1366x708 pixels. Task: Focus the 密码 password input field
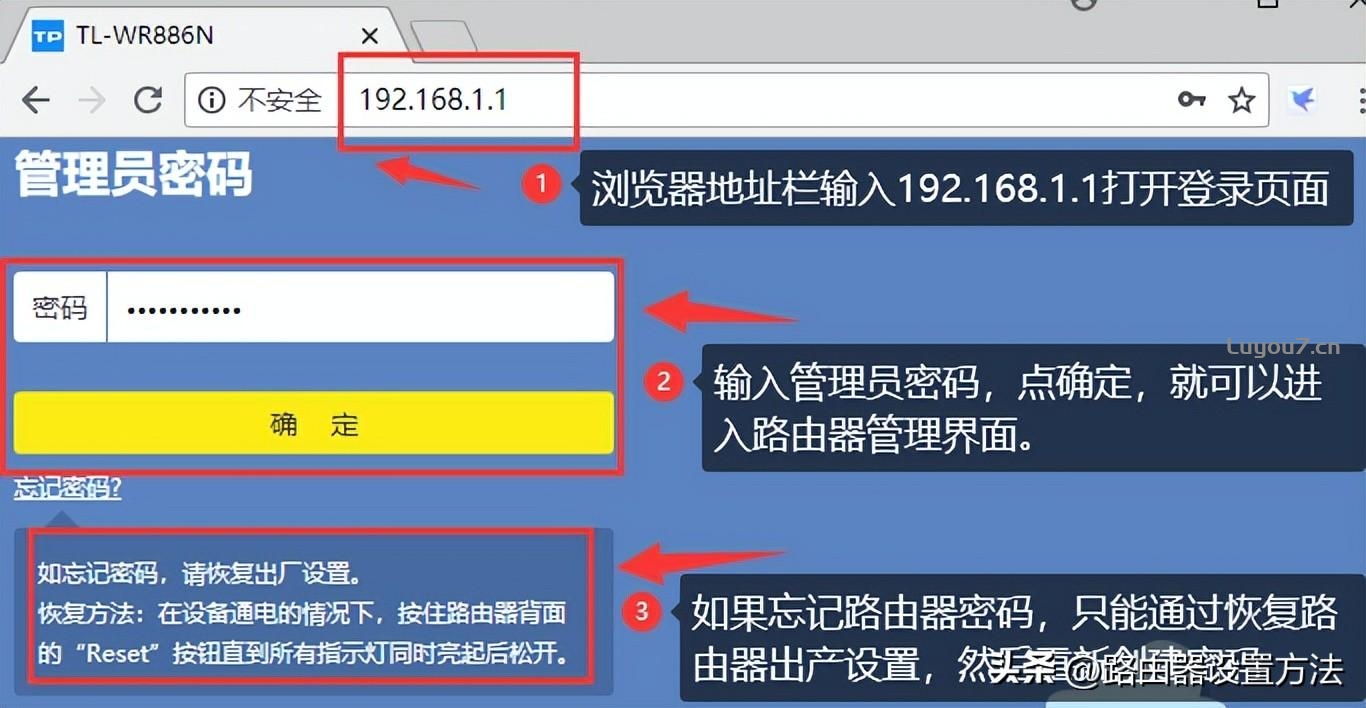[360, 307]
